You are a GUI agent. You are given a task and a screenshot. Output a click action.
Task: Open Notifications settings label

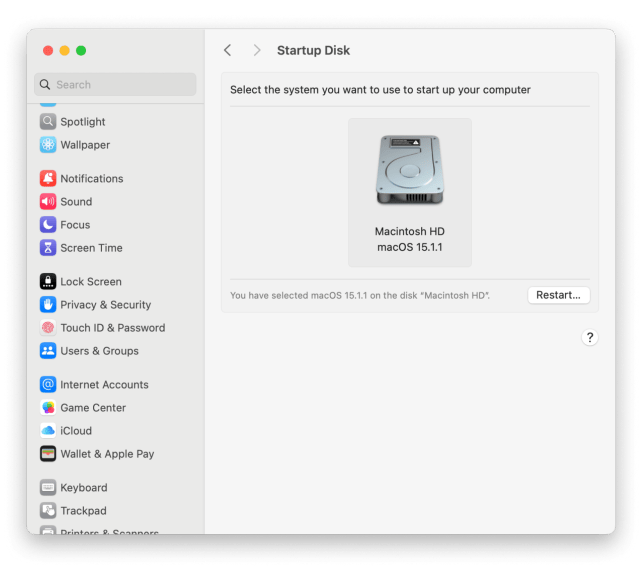[x=92, y=179]
